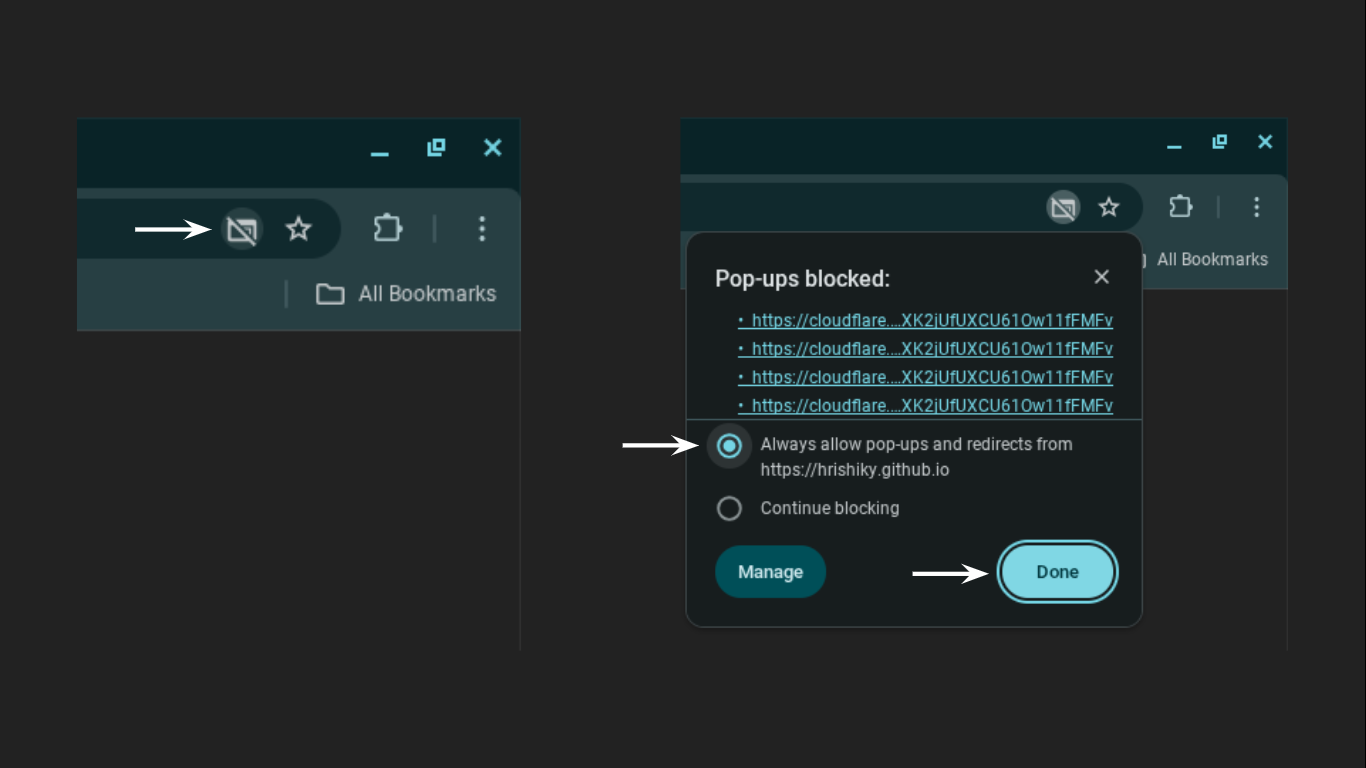Open All Bookmarks in right panel
The image size is (1366, 768).
1211,260
